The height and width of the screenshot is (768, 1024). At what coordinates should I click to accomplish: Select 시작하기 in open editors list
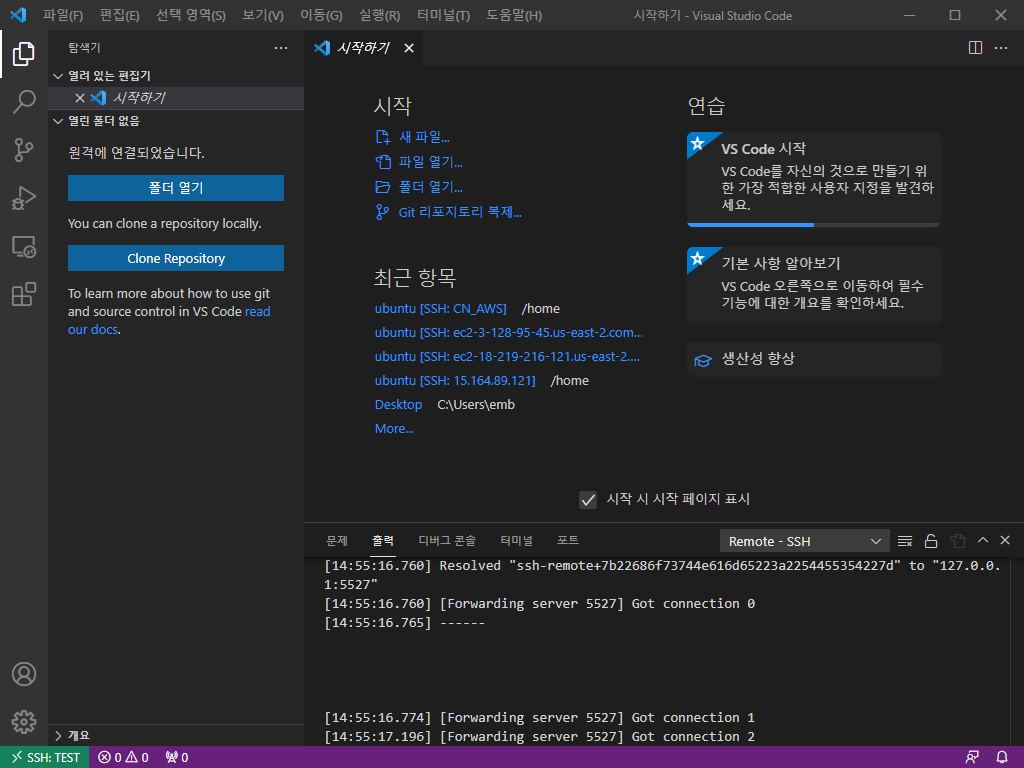point(176,98)
